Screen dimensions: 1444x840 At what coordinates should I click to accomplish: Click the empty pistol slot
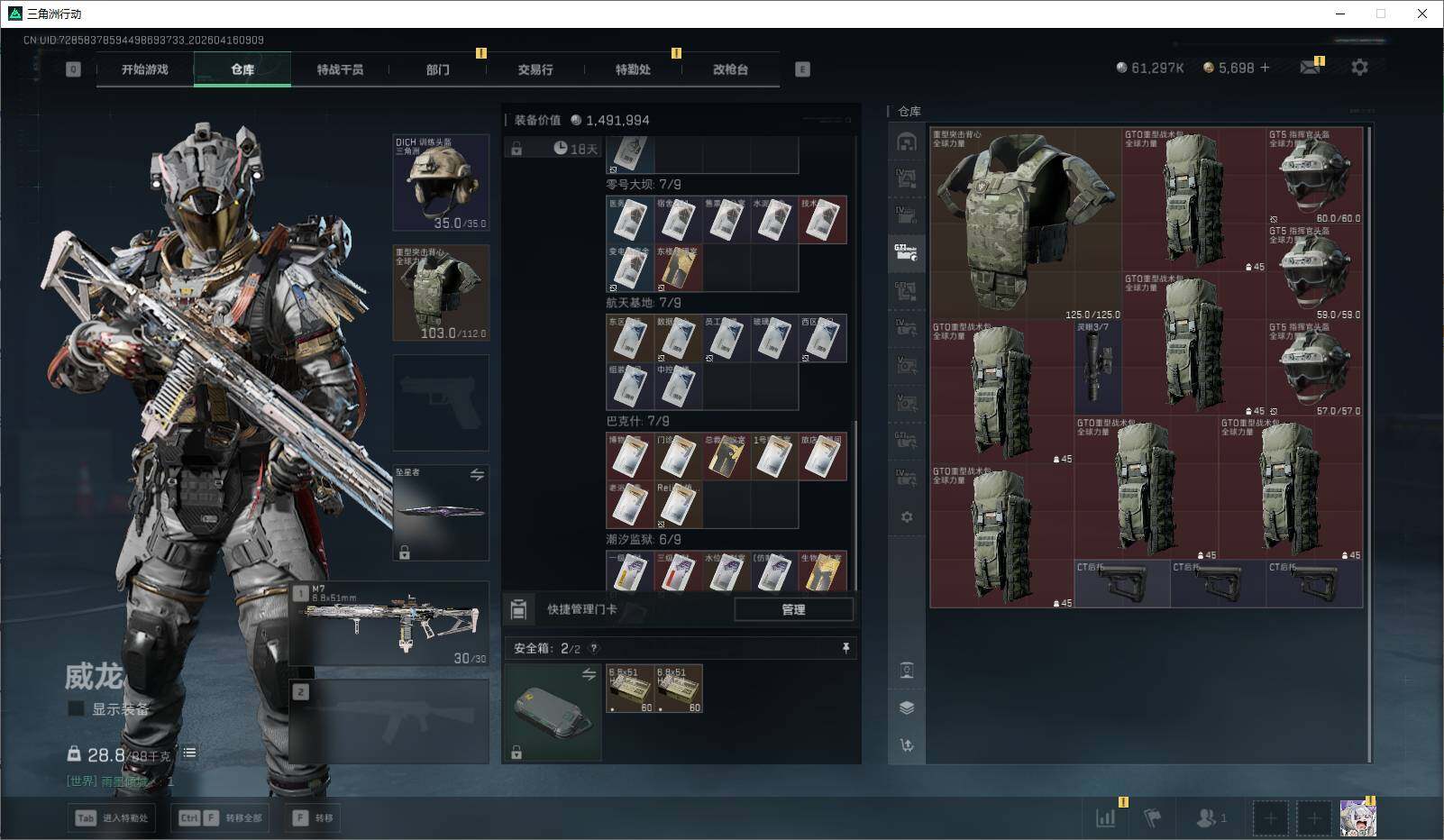(x=441, y=402)
